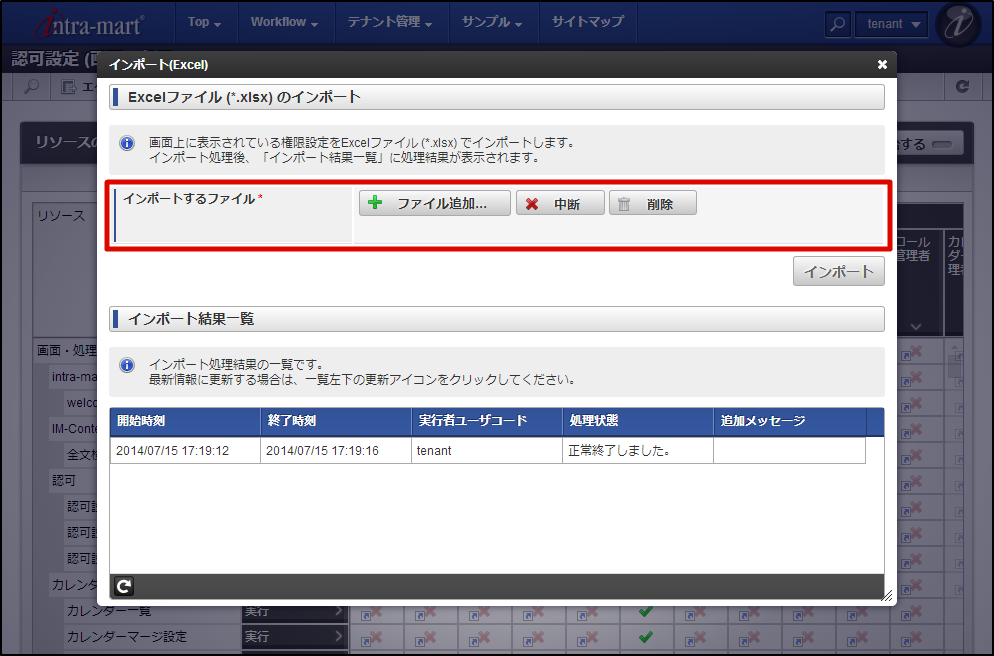Viewport: 994px width, 656px height.
Task: Open the サイトマップ menu
Action: pos(587,22)
